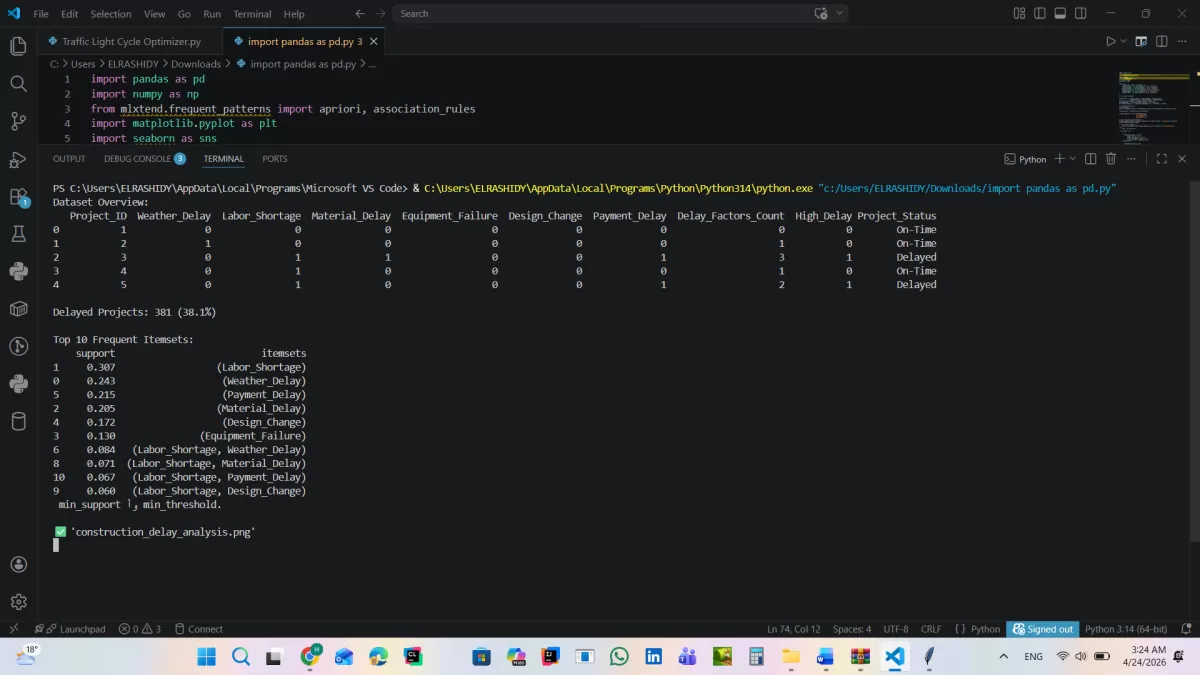The height and width of the screenshot is (675, 1200).
Task: Click the Run Python File play button
Action: click(x=1110, y=42)
